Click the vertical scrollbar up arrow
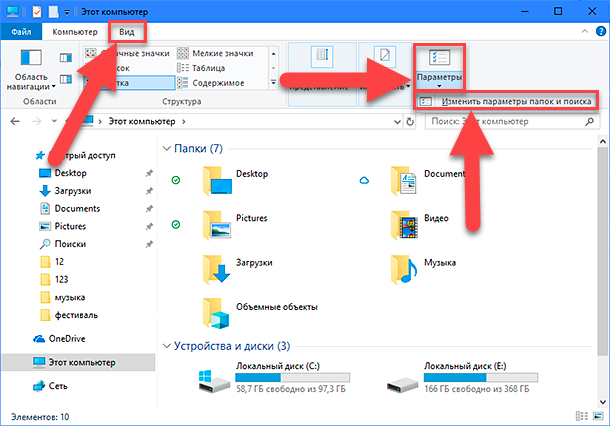This screenshot has width=610, height=426. (x=603, y=142)
